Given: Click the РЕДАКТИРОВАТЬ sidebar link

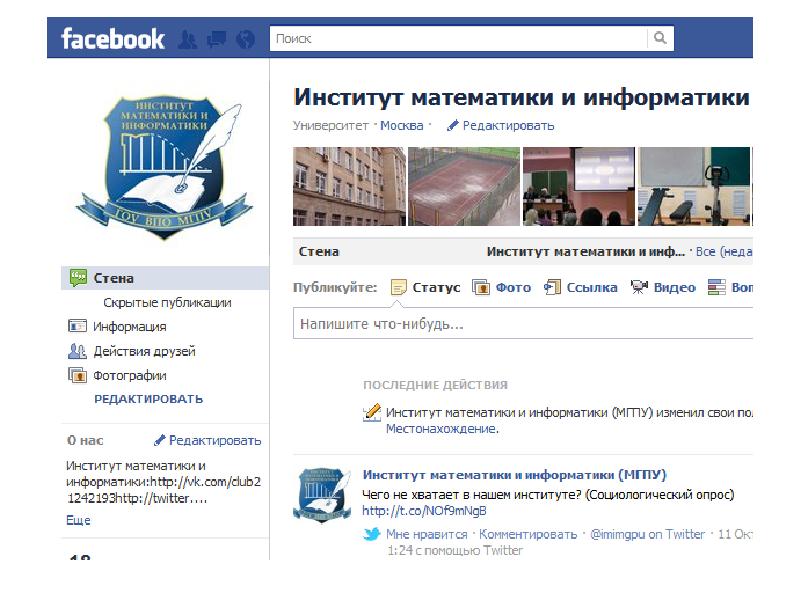Looking at the screenshot, I should [148, 399].
